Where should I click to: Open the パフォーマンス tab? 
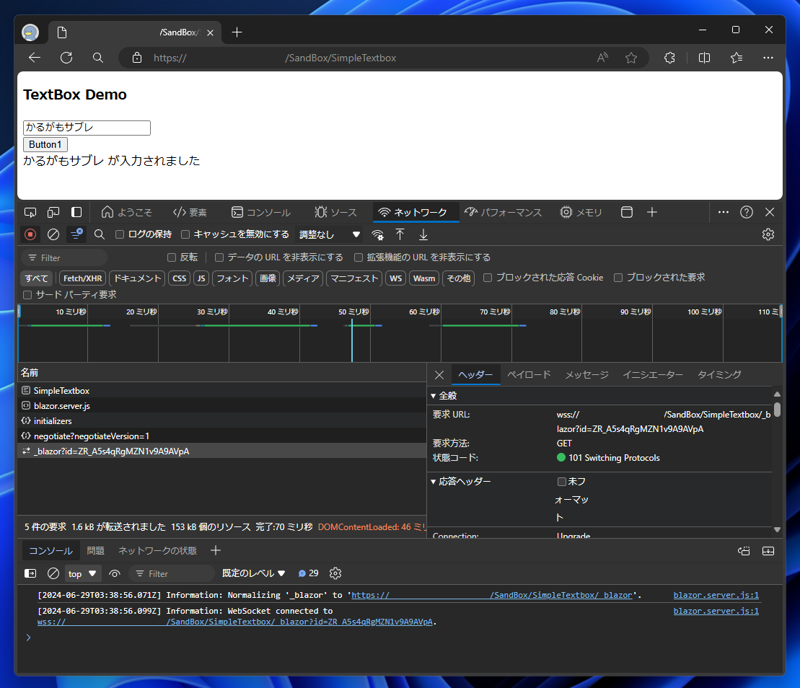tap(503, 212)
